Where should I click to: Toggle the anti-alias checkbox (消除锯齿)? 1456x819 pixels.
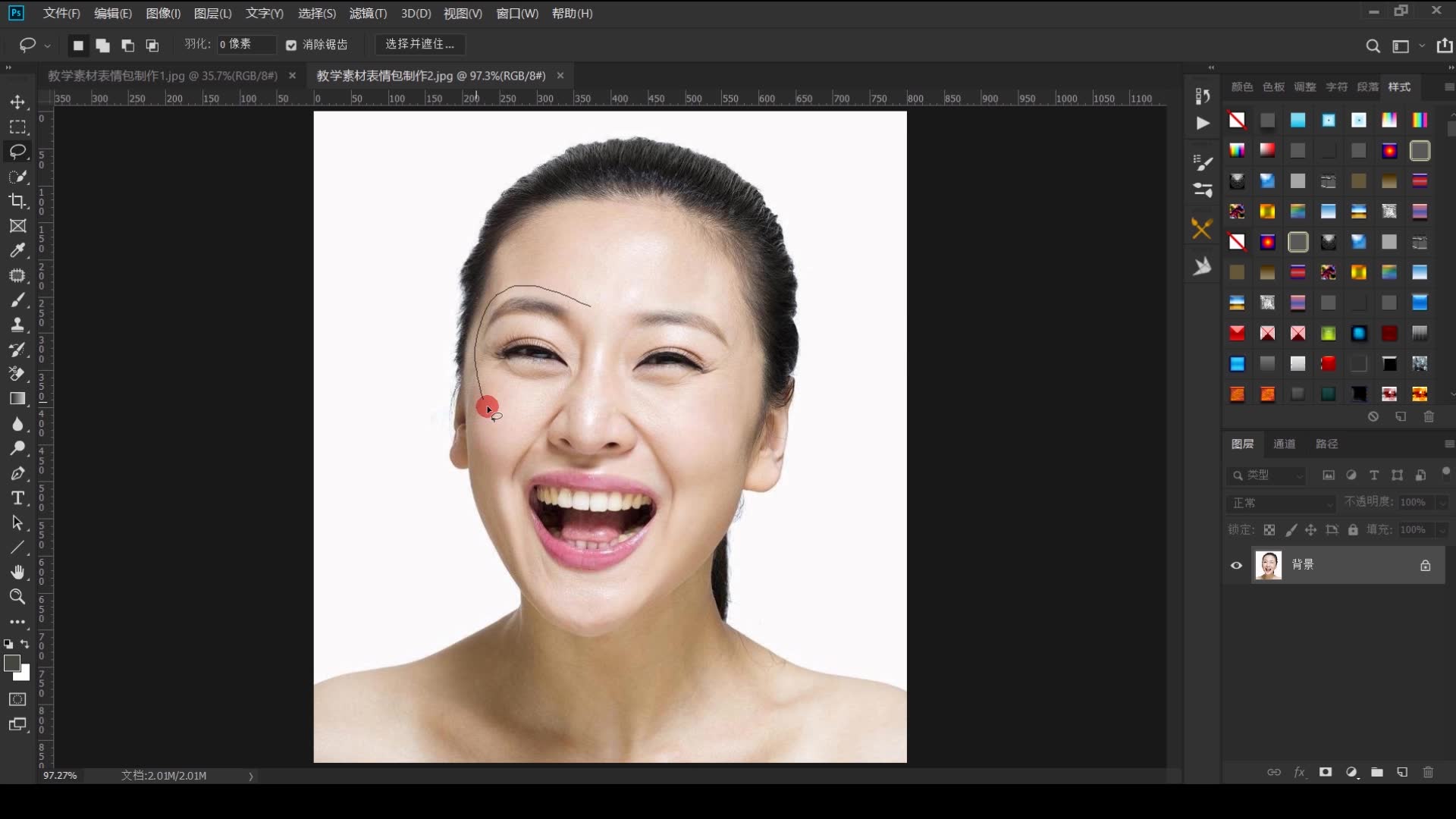[291, 45]
